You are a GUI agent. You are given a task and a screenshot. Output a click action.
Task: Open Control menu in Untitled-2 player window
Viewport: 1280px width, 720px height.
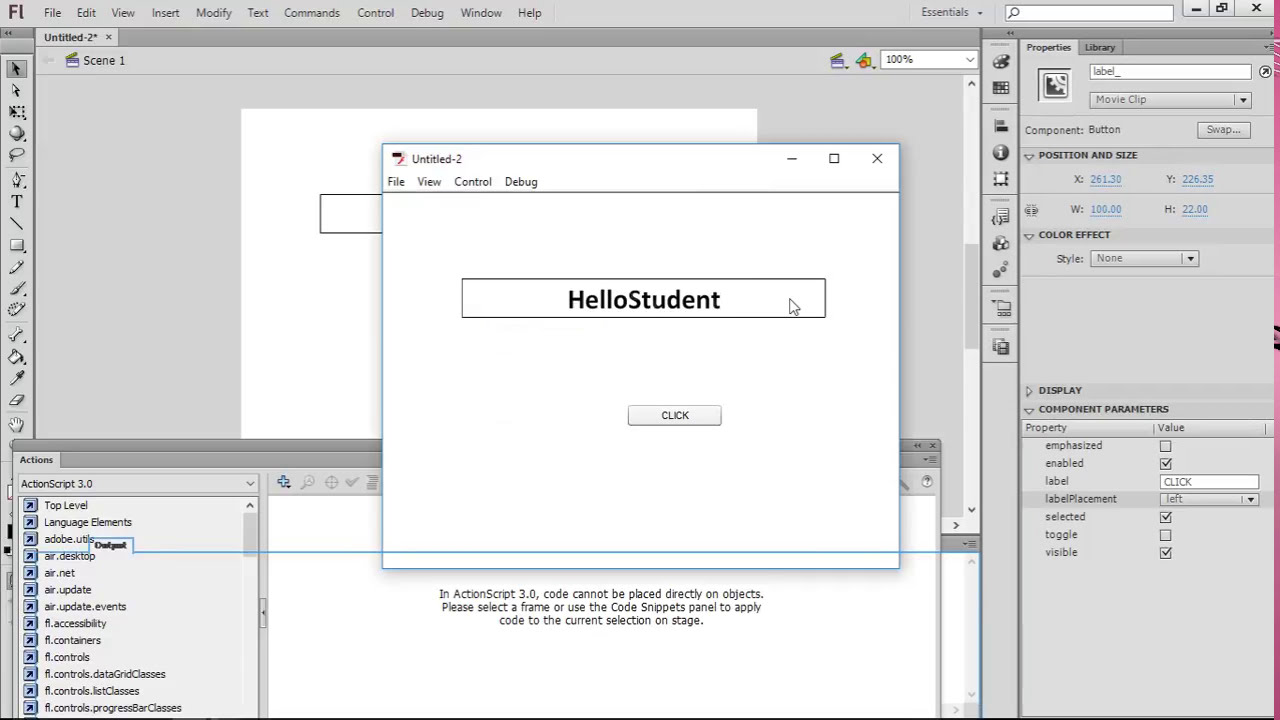473,182
